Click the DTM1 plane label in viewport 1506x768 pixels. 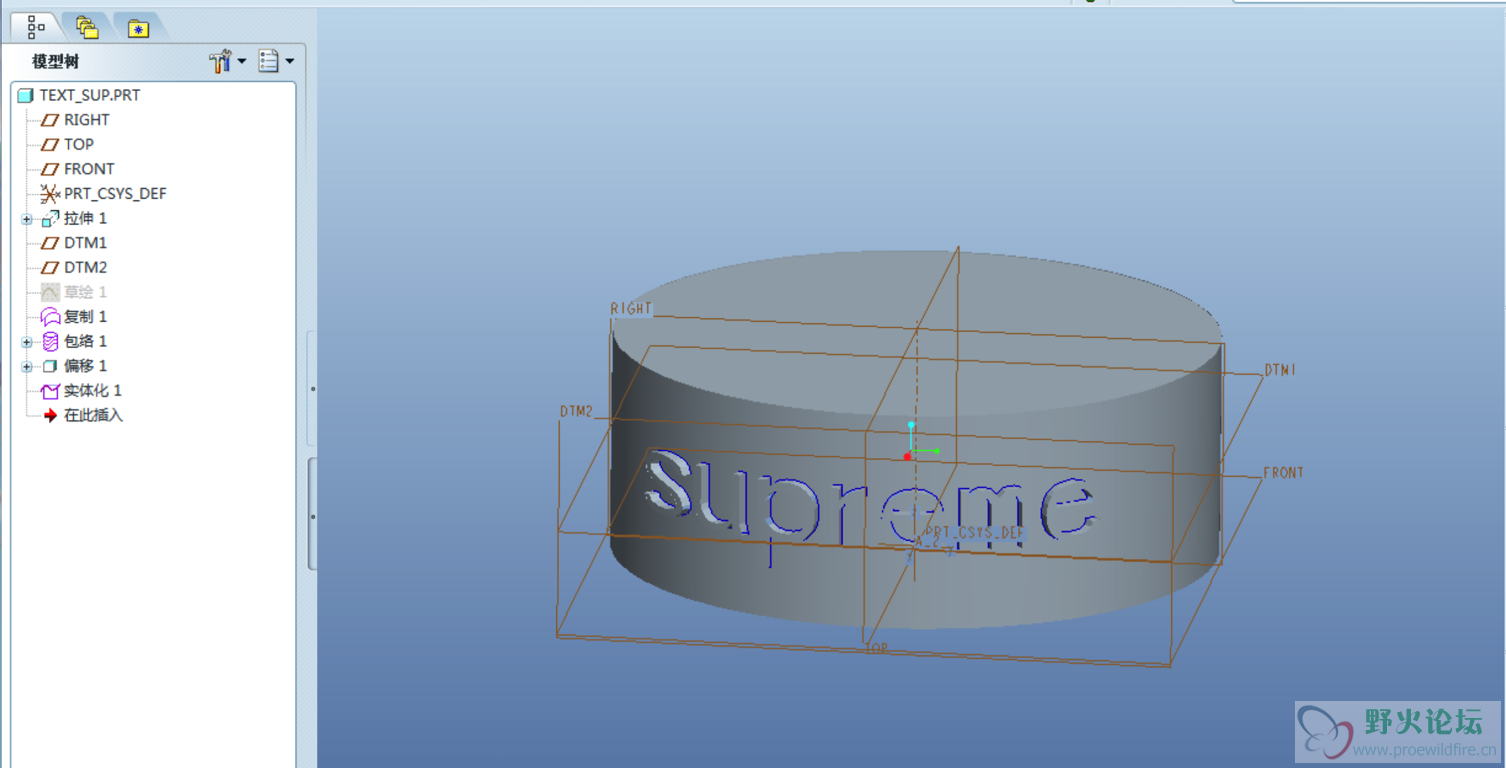point(1280,370)
